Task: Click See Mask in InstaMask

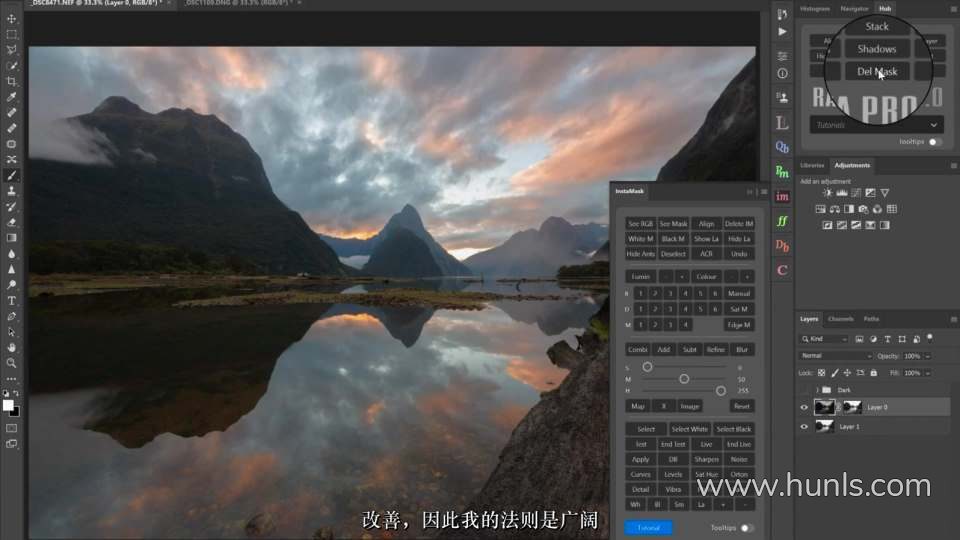Action: [x=673, y=223]
